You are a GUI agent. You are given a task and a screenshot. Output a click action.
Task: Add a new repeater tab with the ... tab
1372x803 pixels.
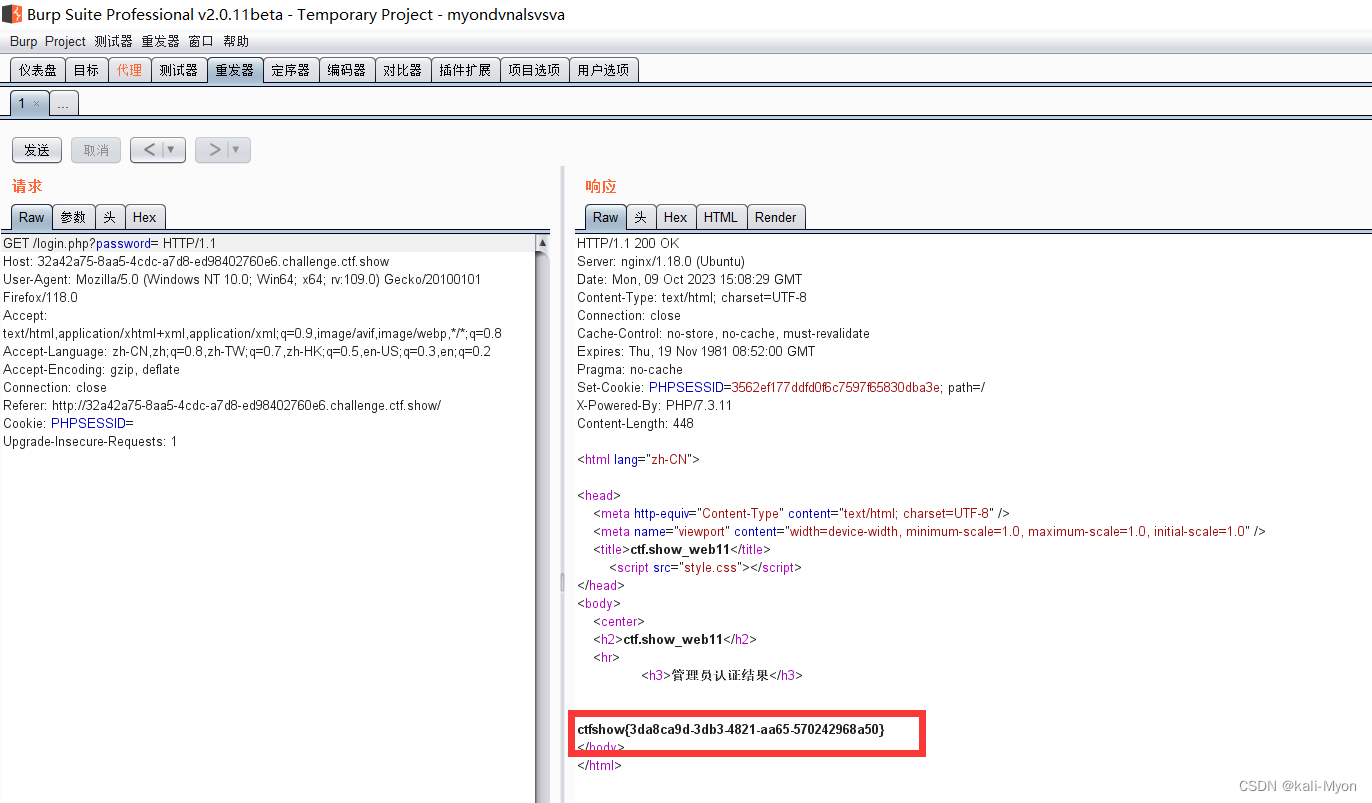point(63,103)
